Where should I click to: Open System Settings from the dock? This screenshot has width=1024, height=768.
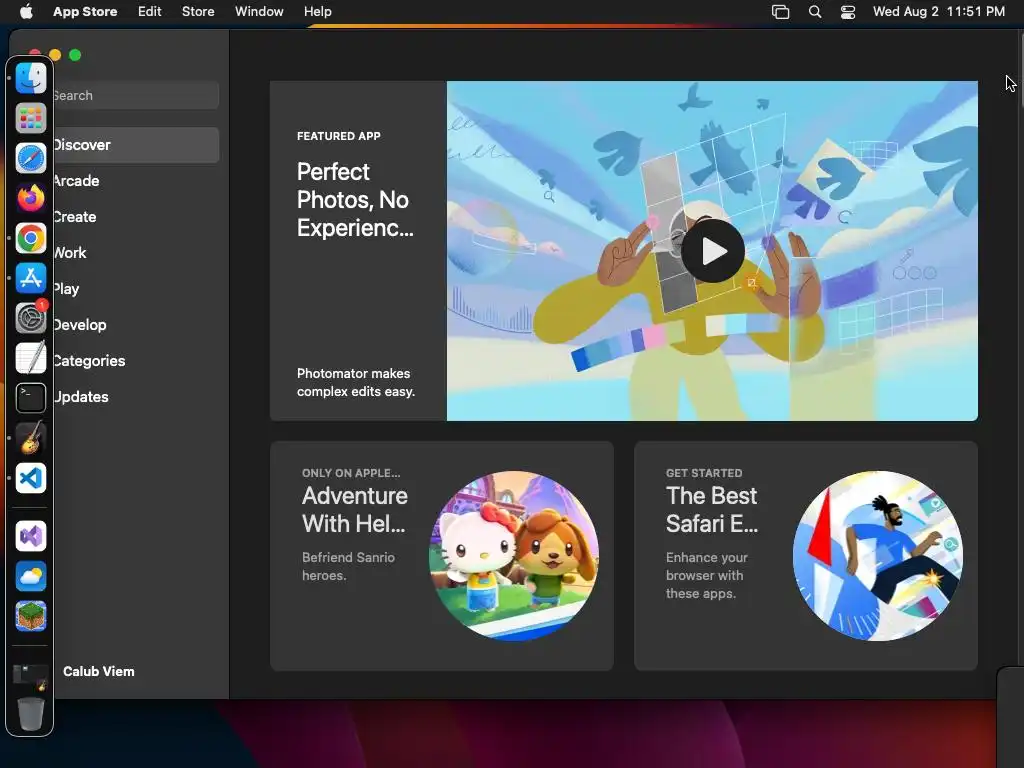(x=31, y=318)
